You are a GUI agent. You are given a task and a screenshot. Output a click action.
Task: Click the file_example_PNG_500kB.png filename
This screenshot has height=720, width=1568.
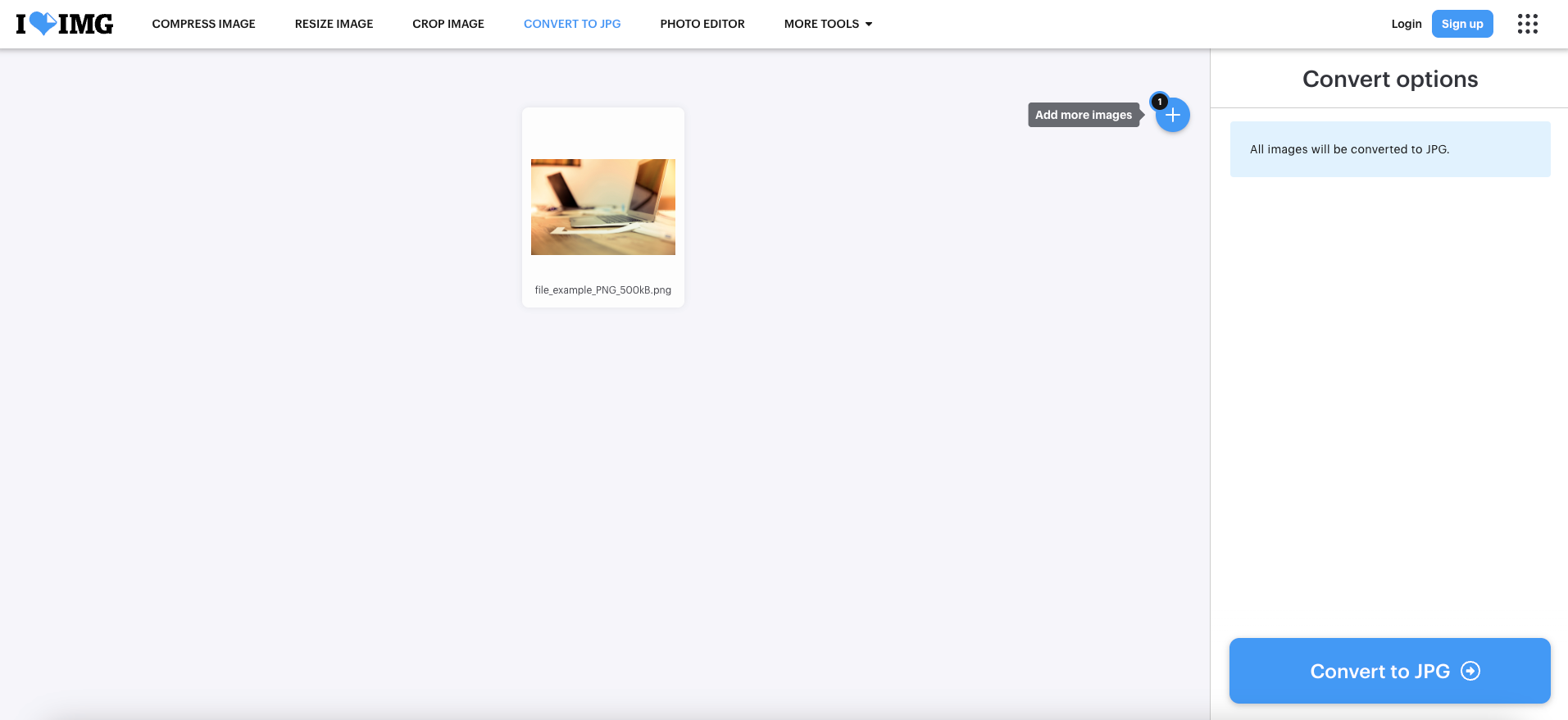coord(603,290)
